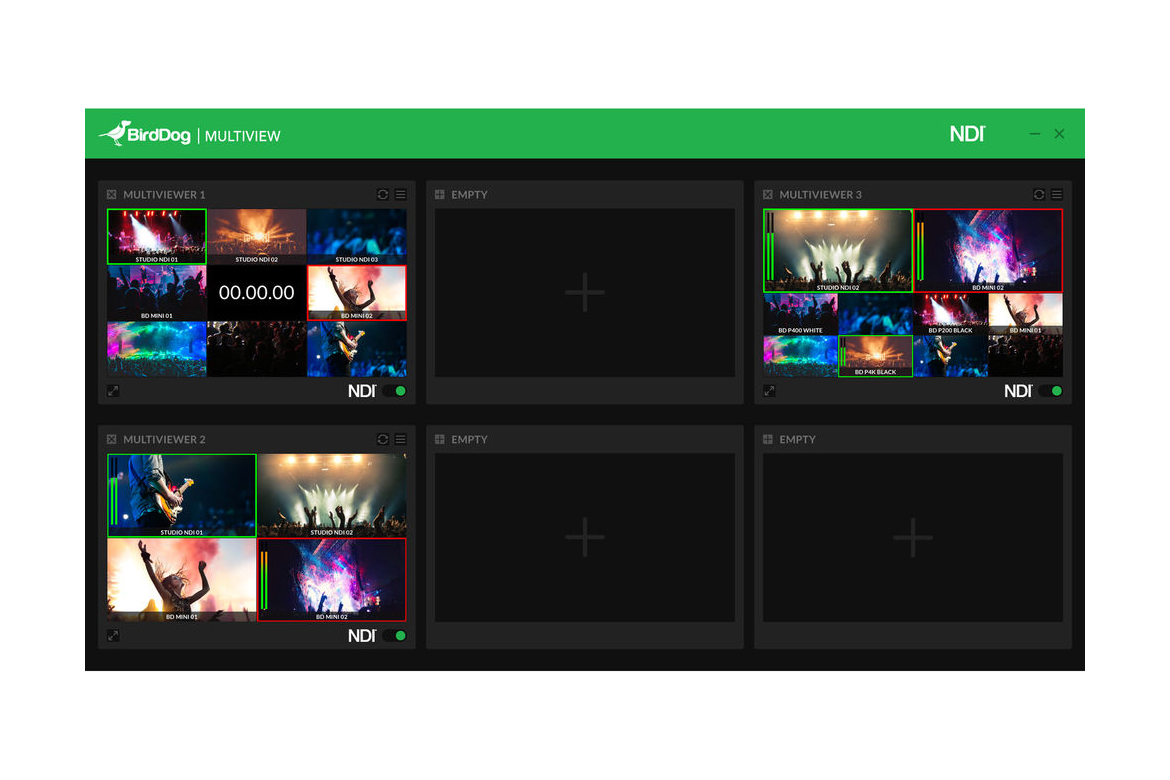The width and height of the screenshot is (1170, 780).
Task: Select BD MINI 02 tile in Multiviewer 1
Action: 357,293
